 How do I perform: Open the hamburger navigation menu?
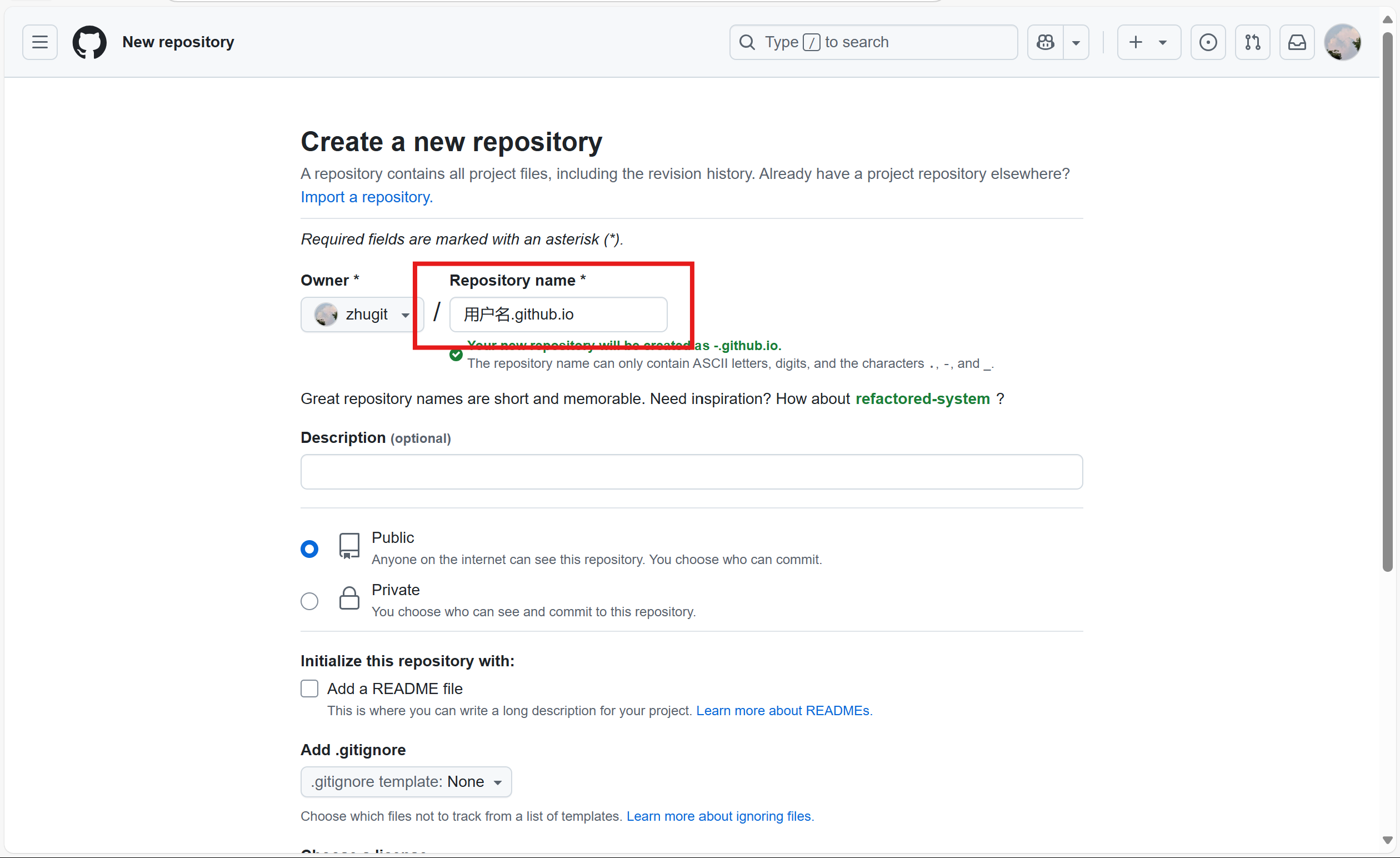(x=40, y=42)
